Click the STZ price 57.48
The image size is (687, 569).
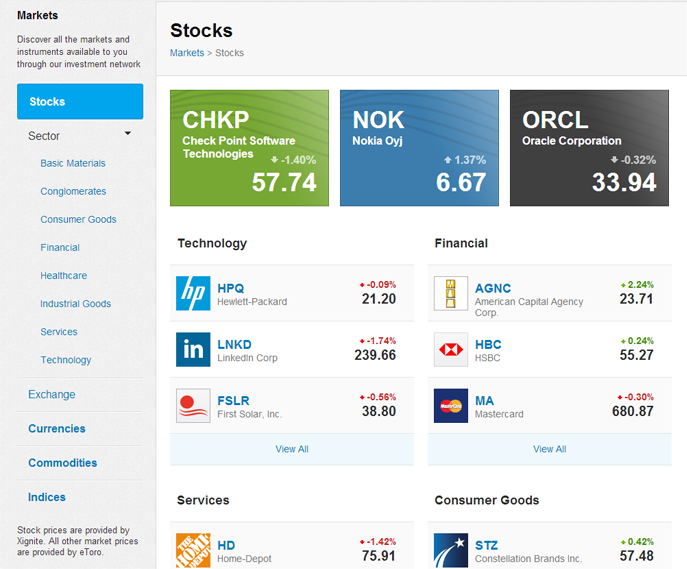point(636,555)
